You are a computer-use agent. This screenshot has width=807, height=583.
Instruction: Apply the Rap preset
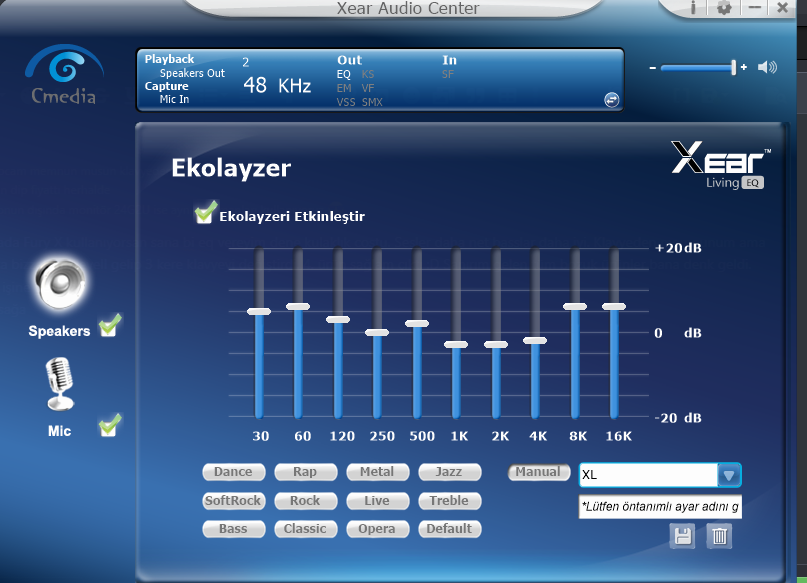click(306, 472)
